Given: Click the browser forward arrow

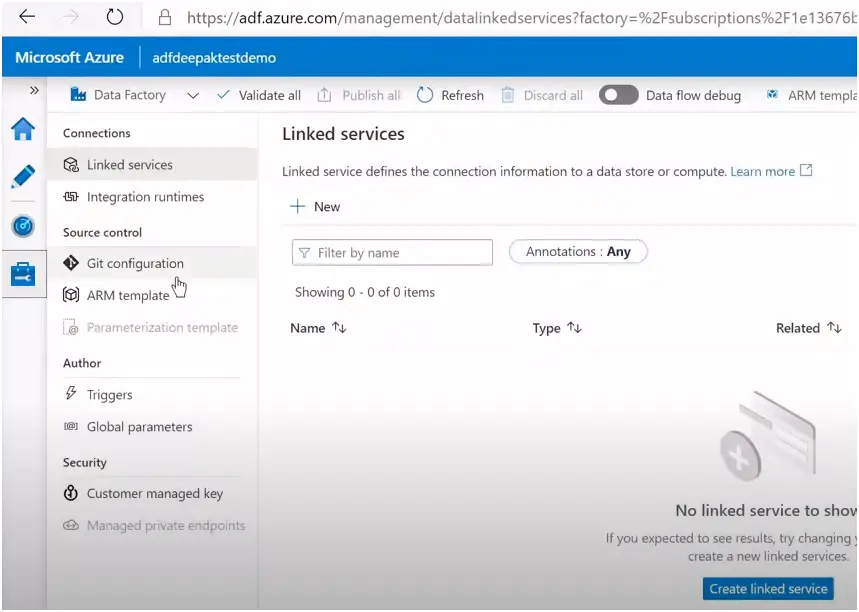Looking at the screenshot, I should [x=71, y=17].
